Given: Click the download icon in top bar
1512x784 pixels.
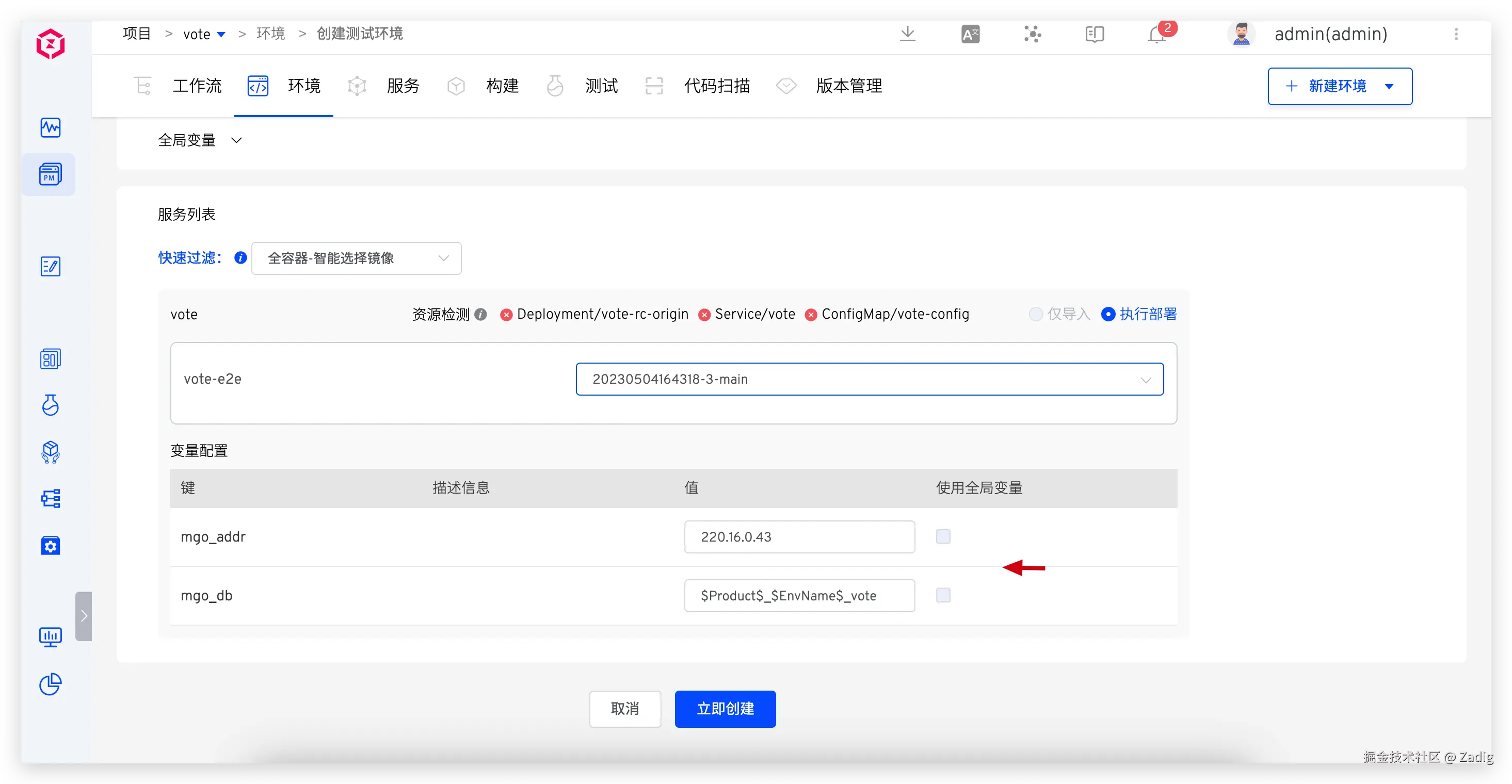Looking at the screenshot, I should [907, 34].
